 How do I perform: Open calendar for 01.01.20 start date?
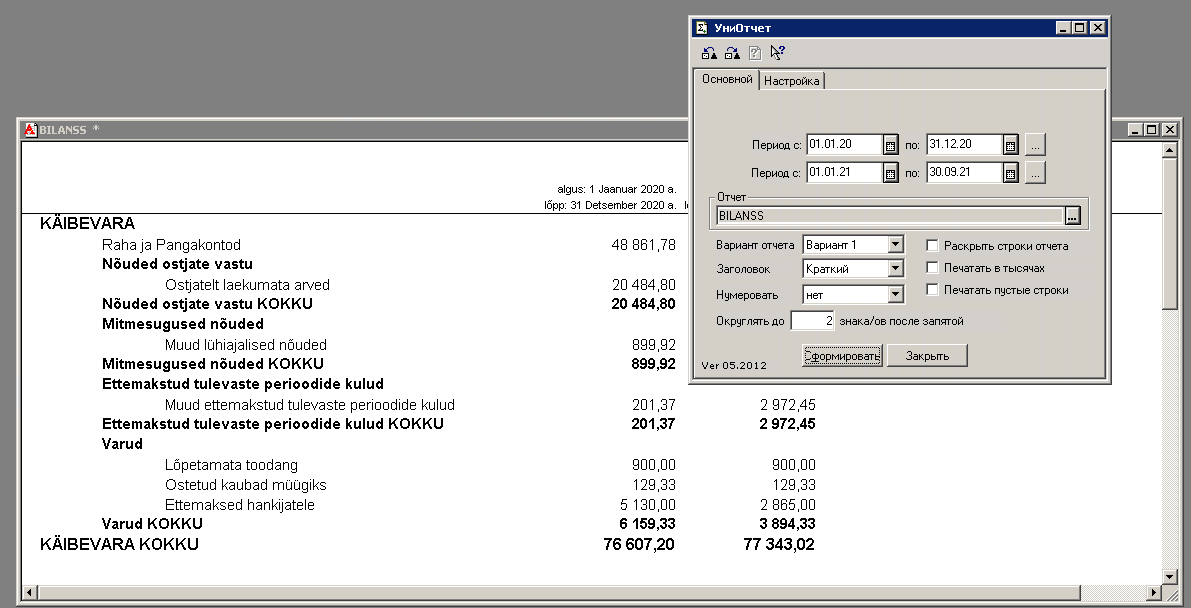pyautogui.click(x=890, y=144)
